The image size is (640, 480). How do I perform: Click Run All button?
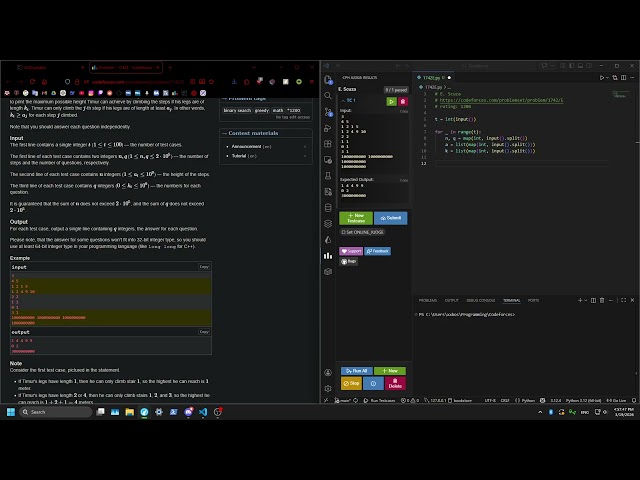[x=356, y=371]
